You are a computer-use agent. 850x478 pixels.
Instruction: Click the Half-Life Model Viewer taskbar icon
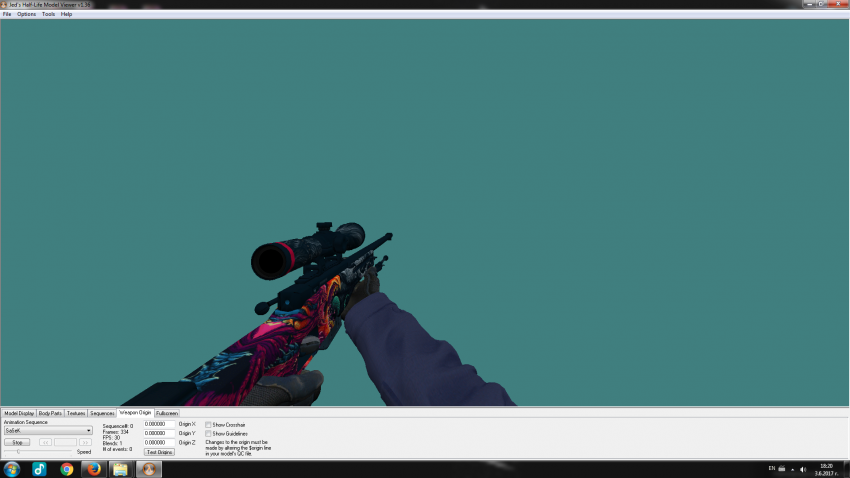(148, 468)
